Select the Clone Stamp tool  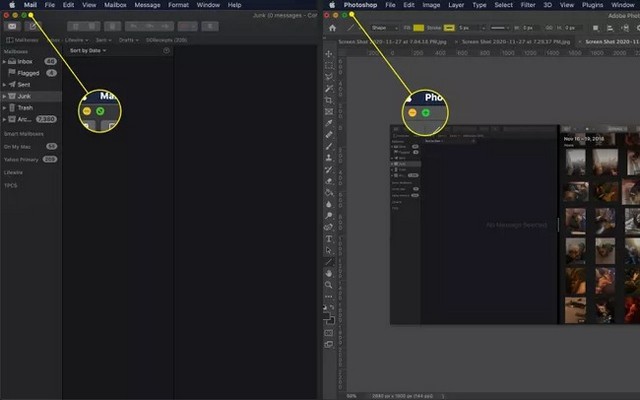coord(329,158)
